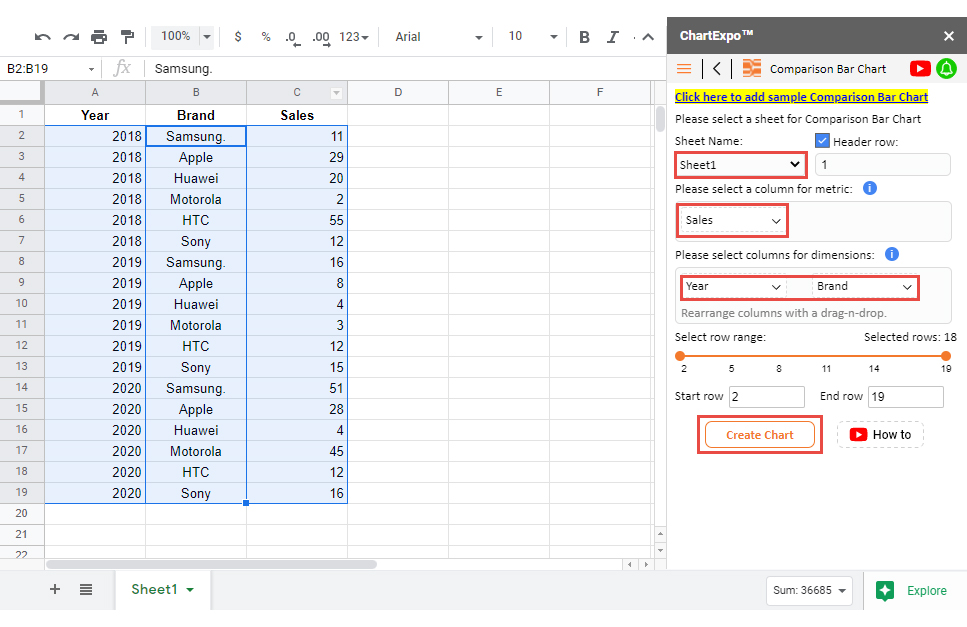
Task: Click info icon next to dimensions label
Action: pos(892,254)
